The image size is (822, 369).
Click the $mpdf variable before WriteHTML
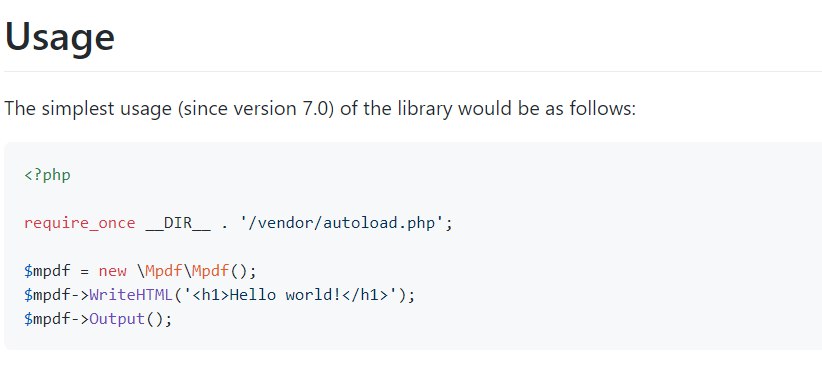(x=47, y=295)
